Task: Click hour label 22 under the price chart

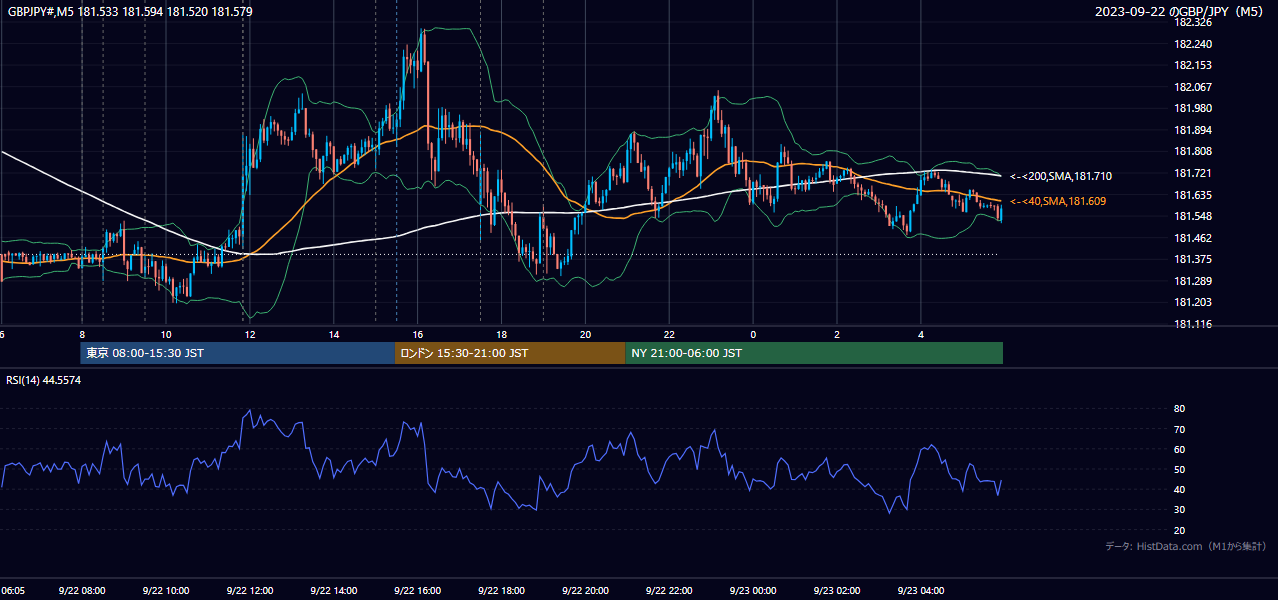Action: click(x=669, y=334)
